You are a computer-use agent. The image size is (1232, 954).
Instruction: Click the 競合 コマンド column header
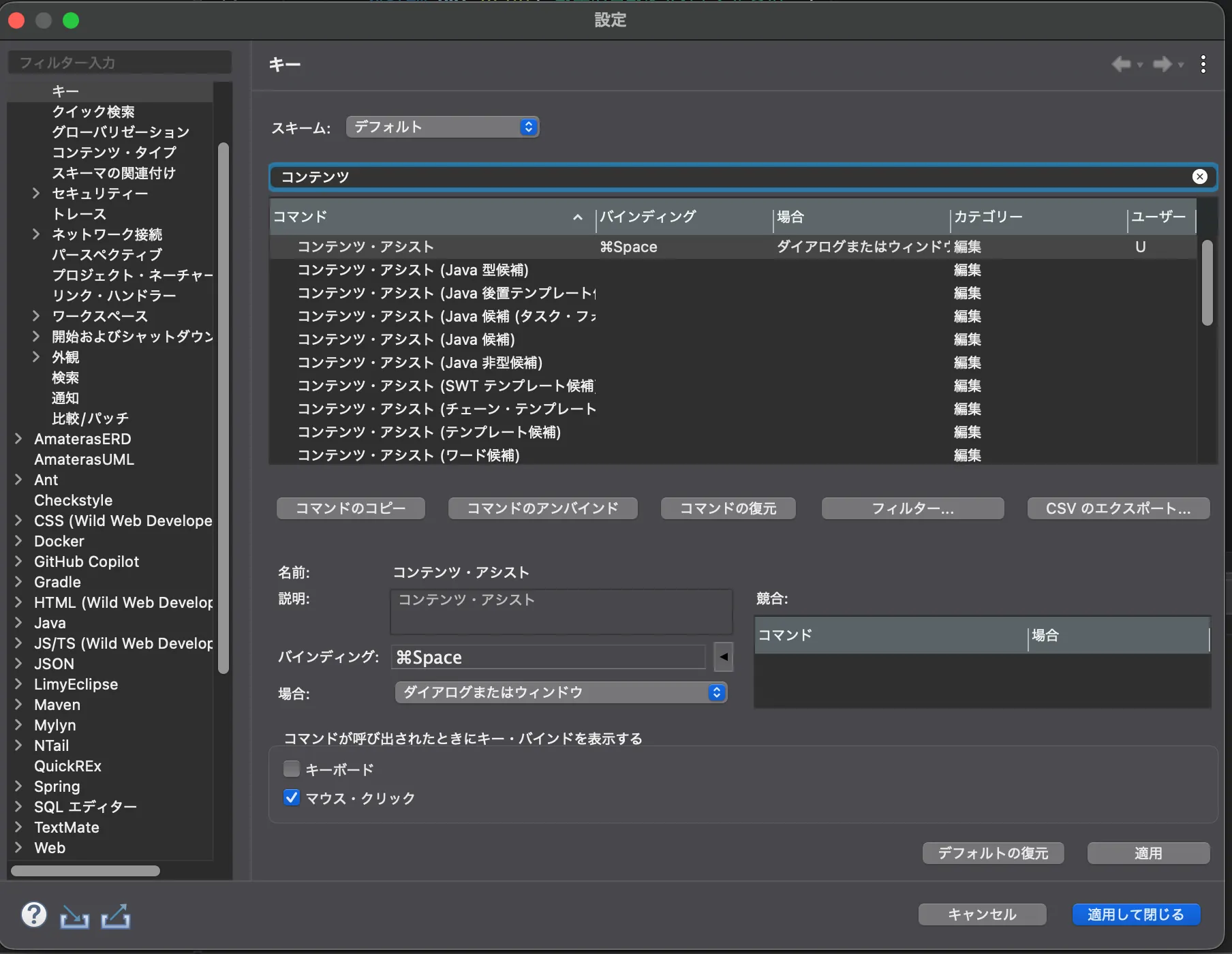[891, 635]
